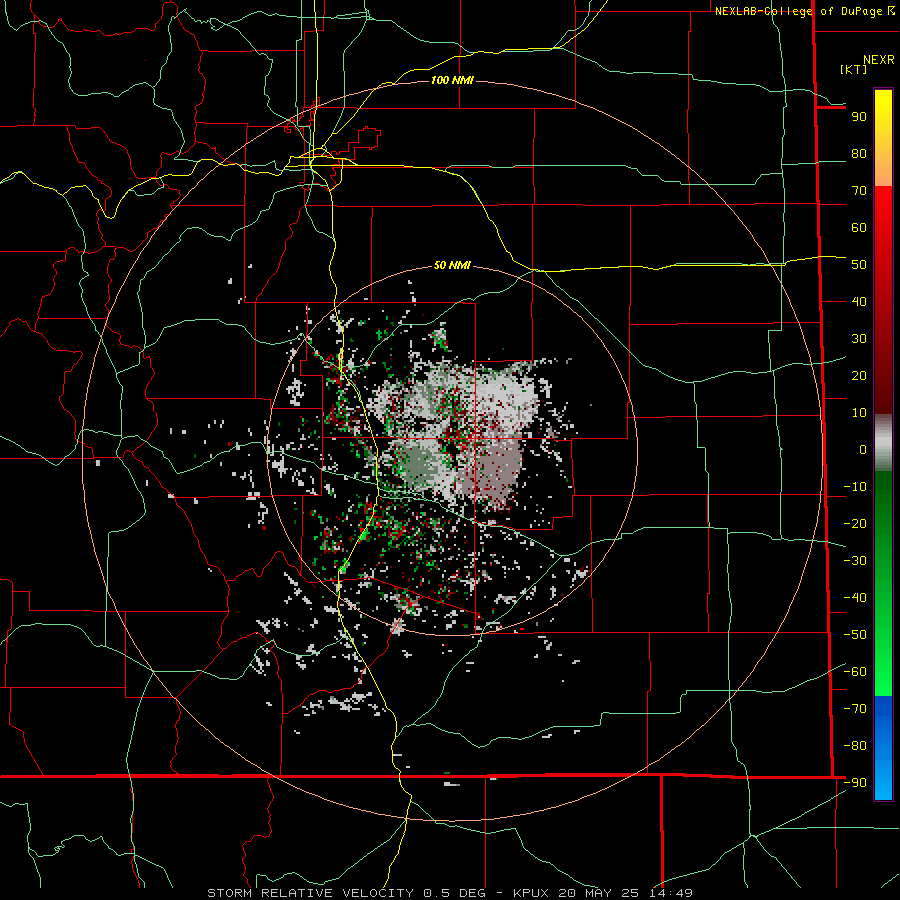The height and width of the screenshot is (900, 900).
Task: Click the [KT] units label
Action: pyautogui.click(x=854, y=69)
